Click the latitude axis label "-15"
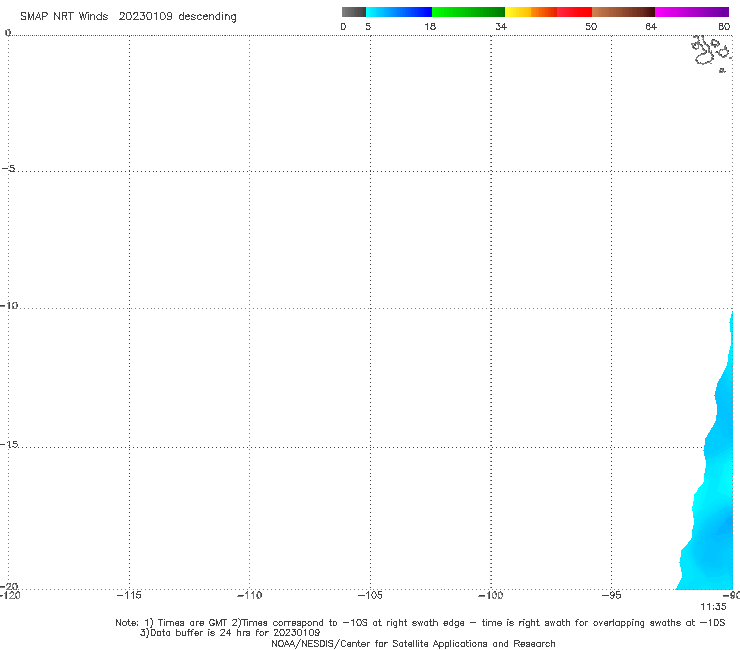740x650 pixels. pos(9,444)
